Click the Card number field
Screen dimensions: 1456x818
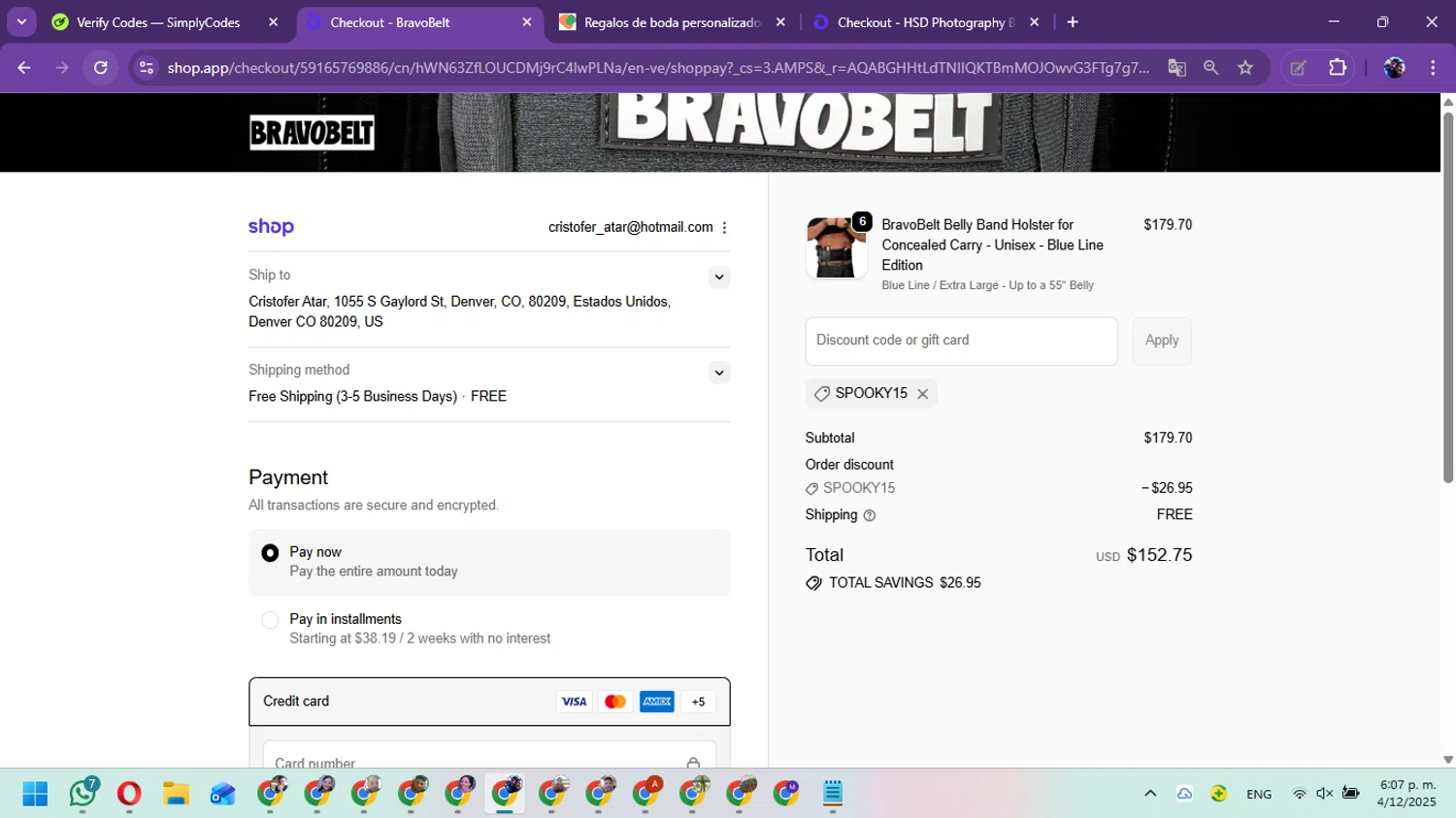[x=489, y=756]
